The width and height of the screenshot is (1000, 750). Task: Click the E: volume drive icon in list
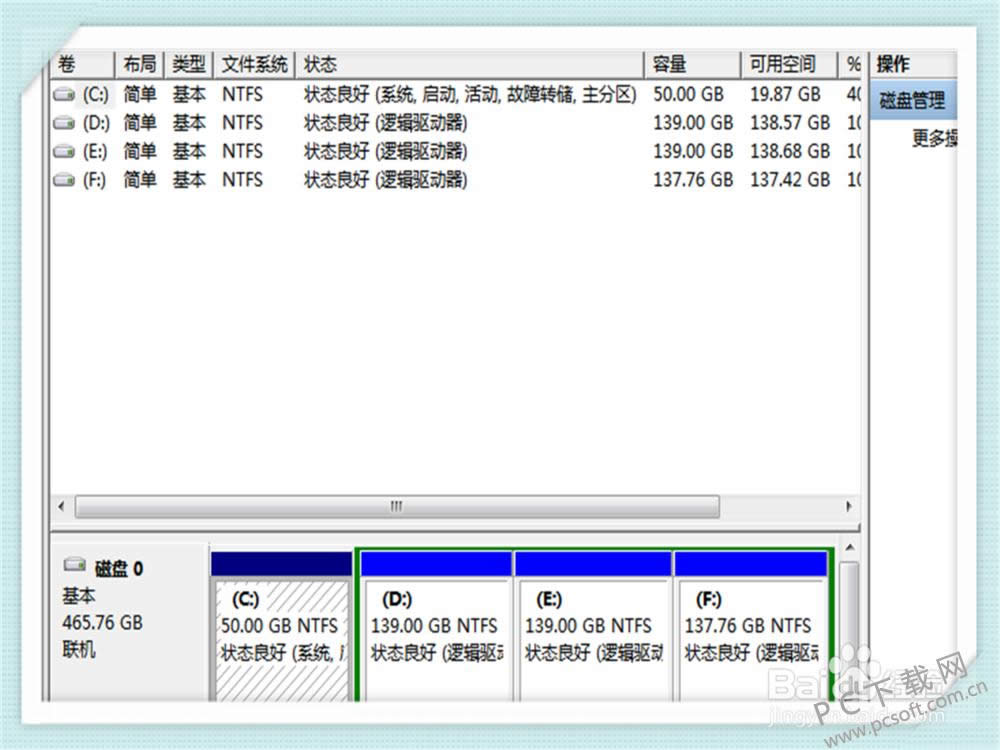[x=64, y=152]
